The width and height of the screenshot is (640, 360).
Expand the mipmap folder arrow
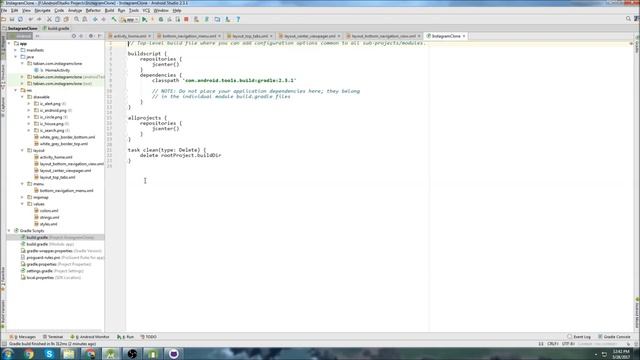point(22,197)
